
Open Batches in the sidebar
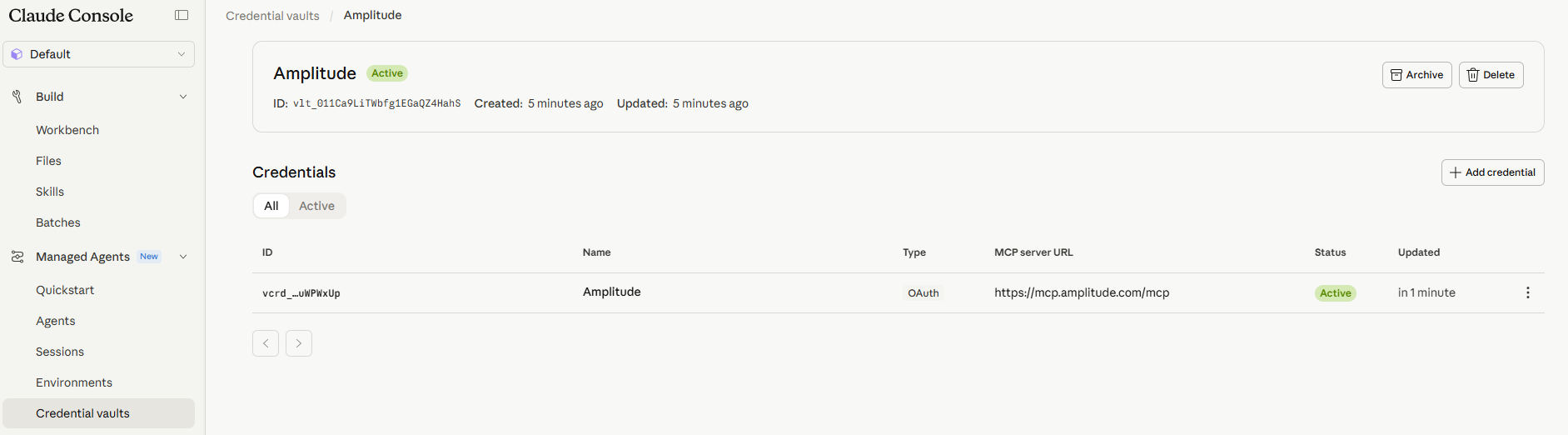pos(58,222)
